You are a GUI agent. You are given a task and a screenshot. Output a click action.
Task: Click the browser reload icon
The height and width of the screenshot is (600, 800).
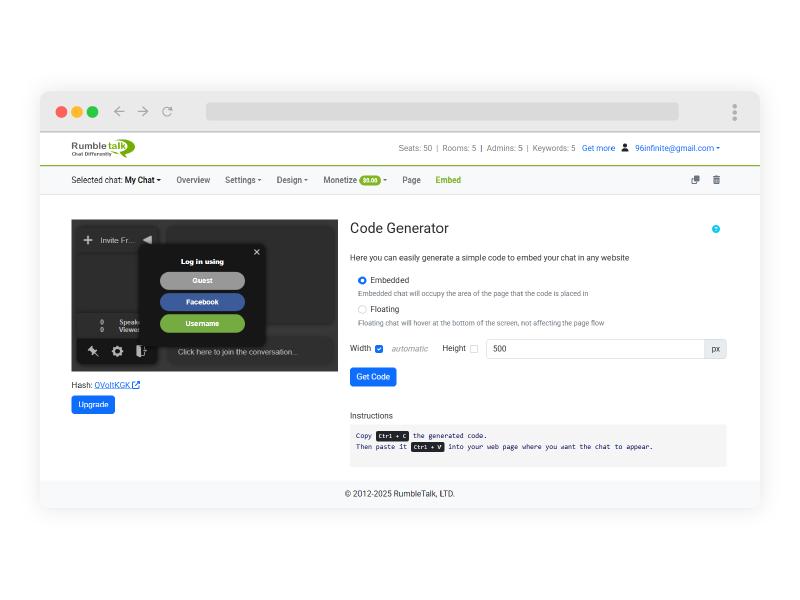[x=167, y=111]
